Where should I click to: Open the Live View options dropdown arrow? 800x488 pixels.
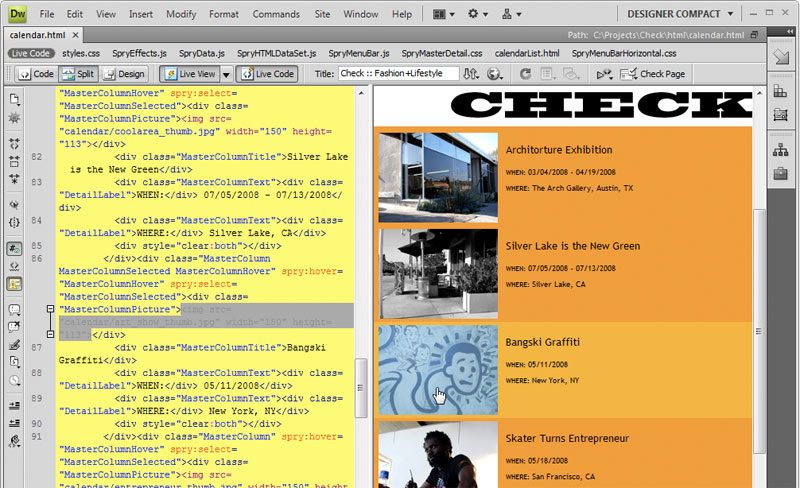[x=226, y=74]
